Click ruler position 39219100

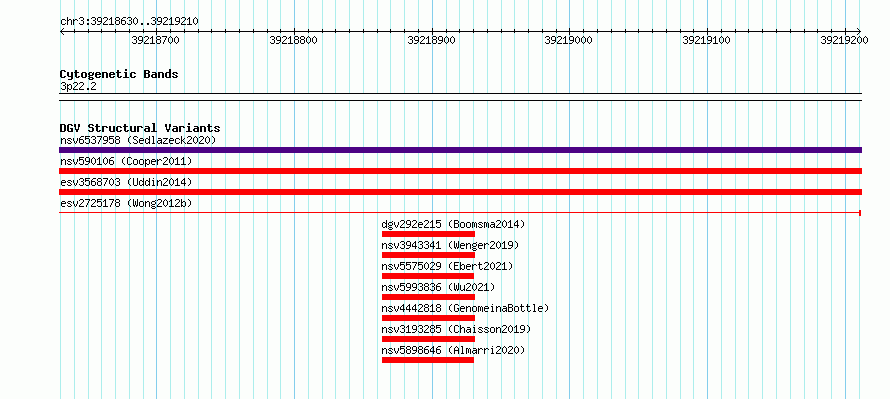(x=707, y=40)
